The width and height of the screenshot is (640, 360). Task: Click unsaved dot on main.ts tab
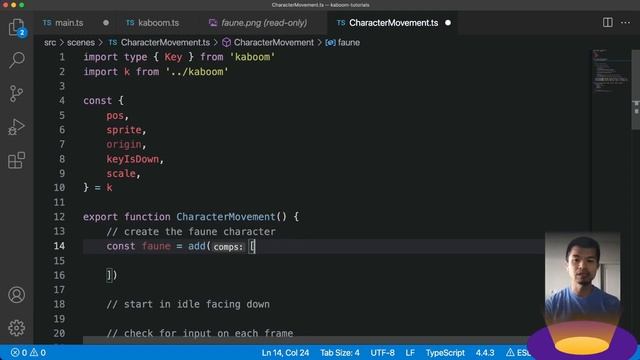(x=106, y=23)
